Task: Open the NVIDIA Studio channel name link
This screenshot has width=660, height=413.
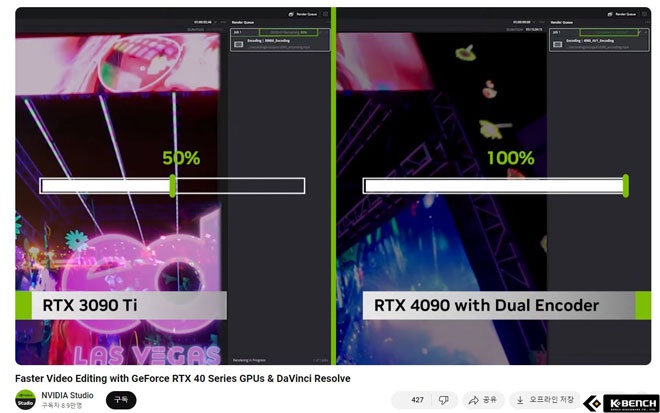Action: tap(68, 395)
